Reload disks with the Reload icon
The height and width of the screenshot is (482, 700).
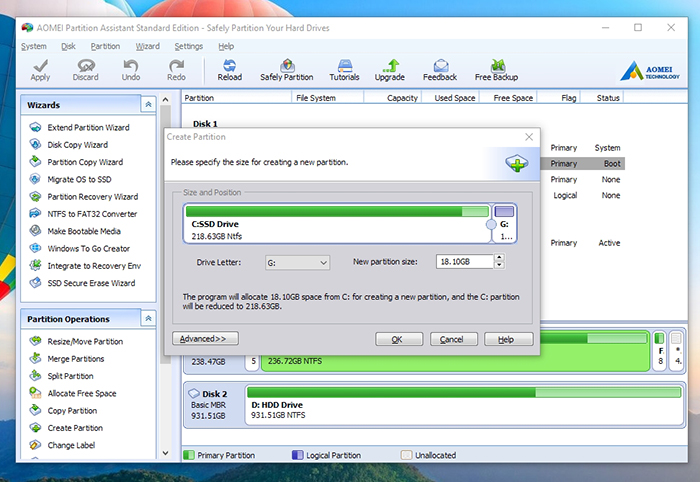point(229,66)
